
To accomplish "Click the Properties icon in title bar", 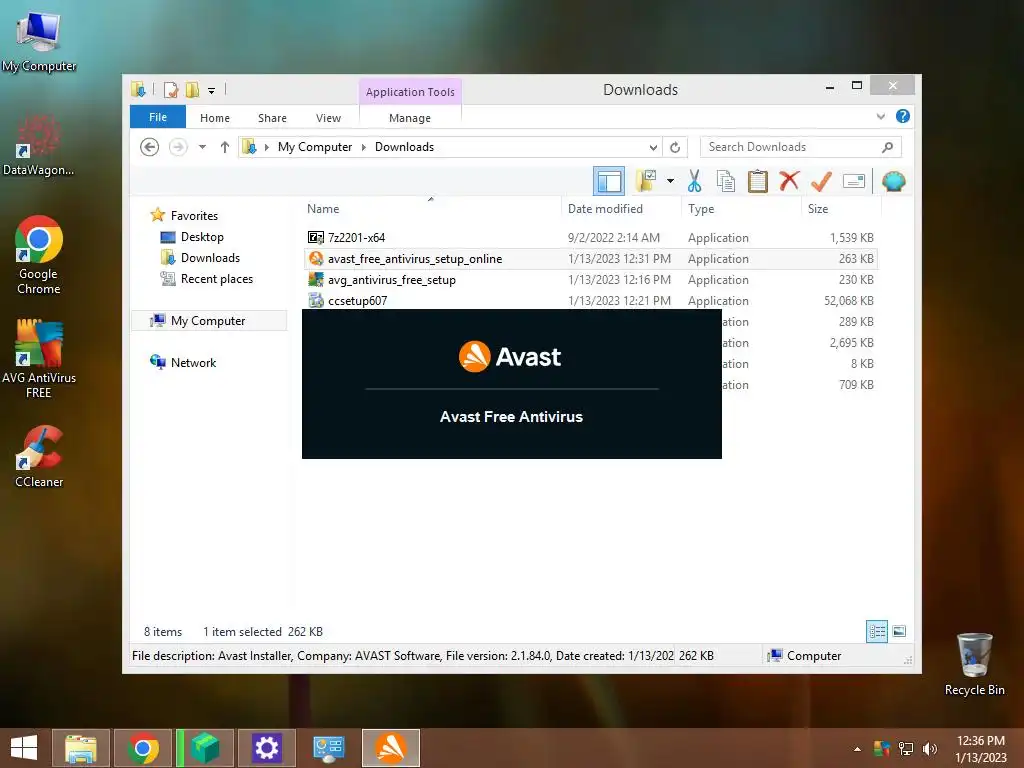I will pyautogui.click(x=171, y=89).
